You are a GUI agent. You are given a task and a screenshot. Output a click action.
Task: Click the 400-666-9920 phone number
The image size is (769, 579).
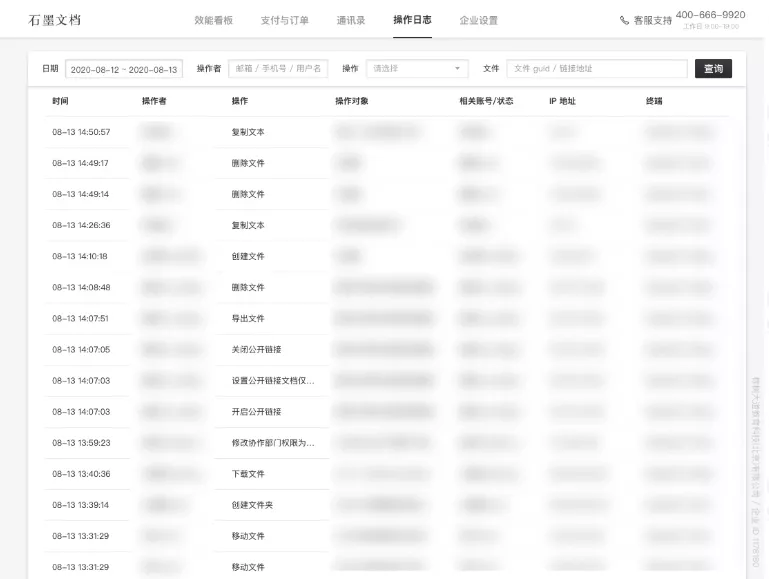[710, 15]
